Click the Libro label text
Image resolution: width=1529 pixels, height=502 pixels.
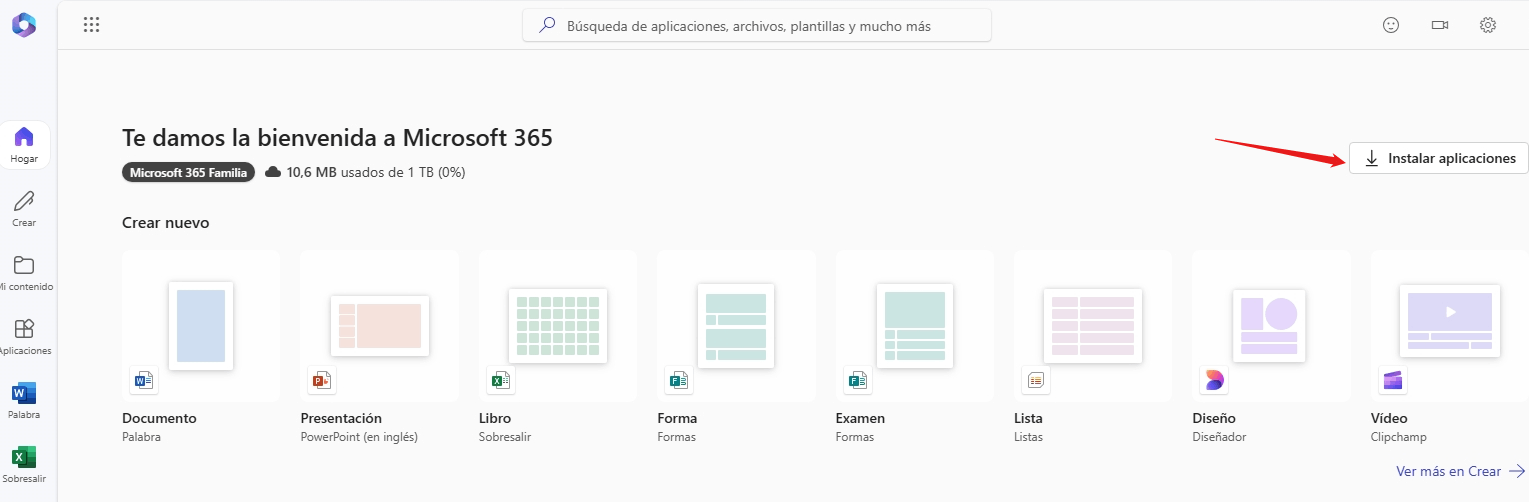(495, 418)
